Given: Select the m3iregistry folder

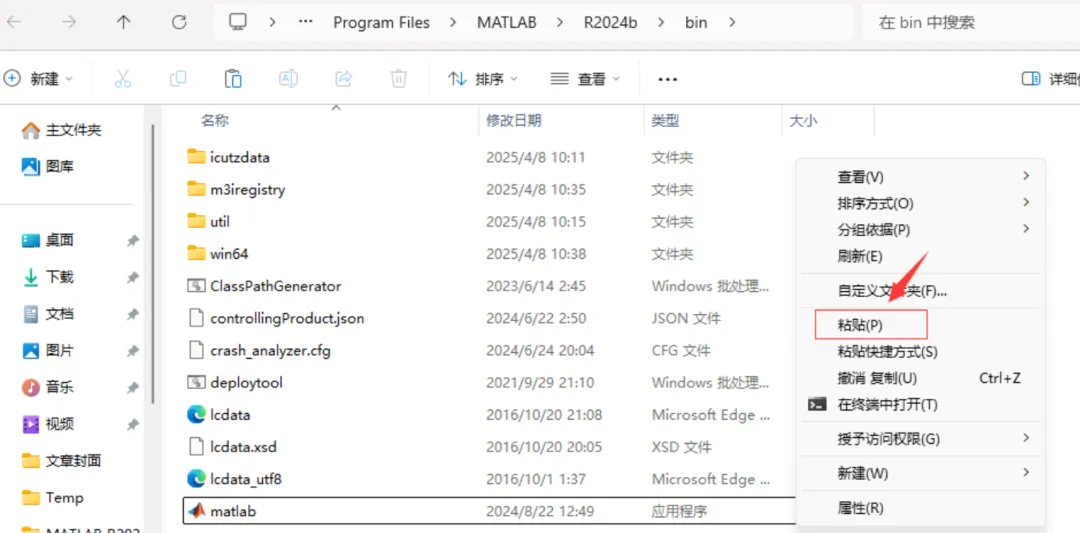Looking at the screenshot, I should pos(236,189).
